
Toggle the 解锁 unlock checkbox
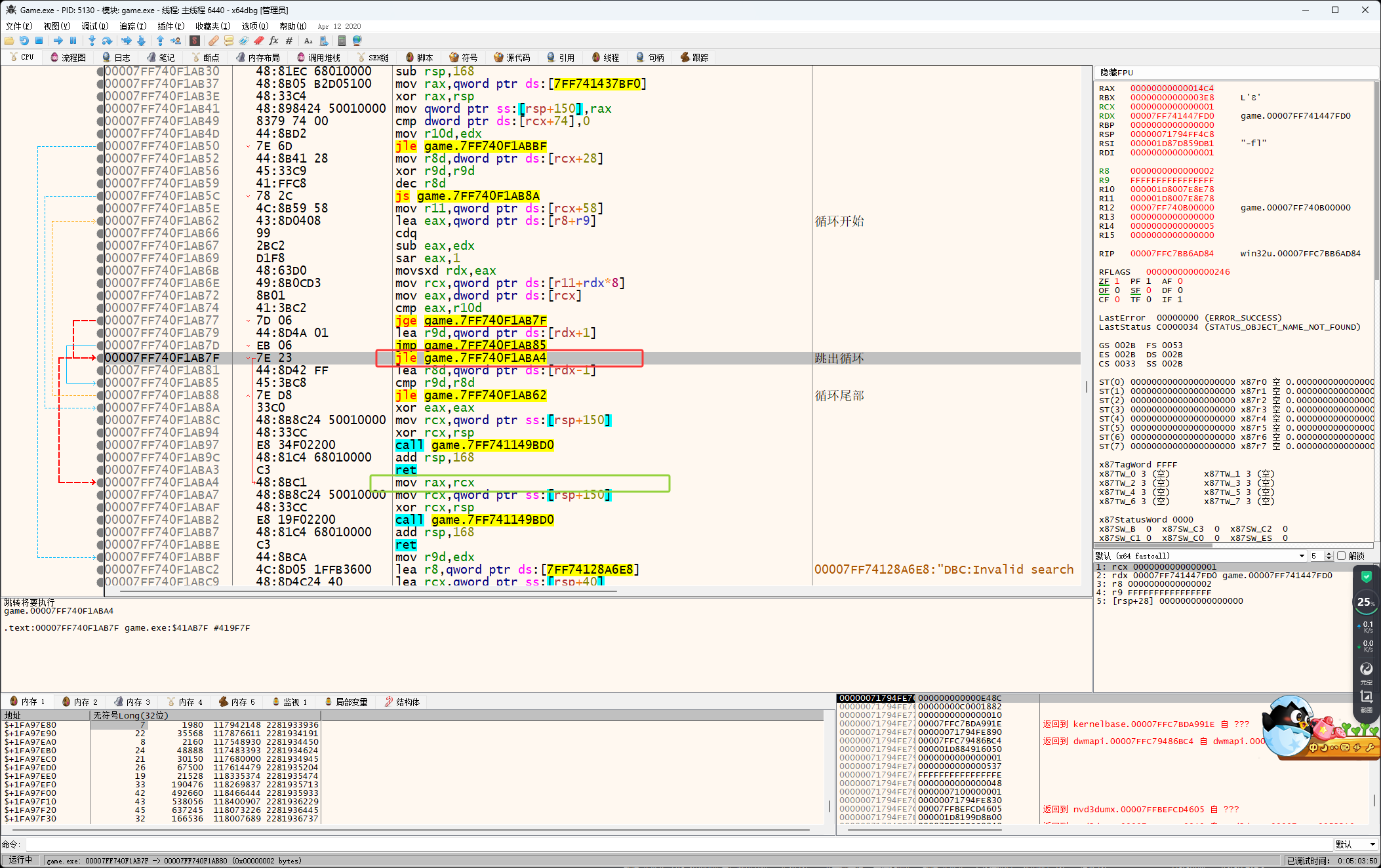(1342, 556)
